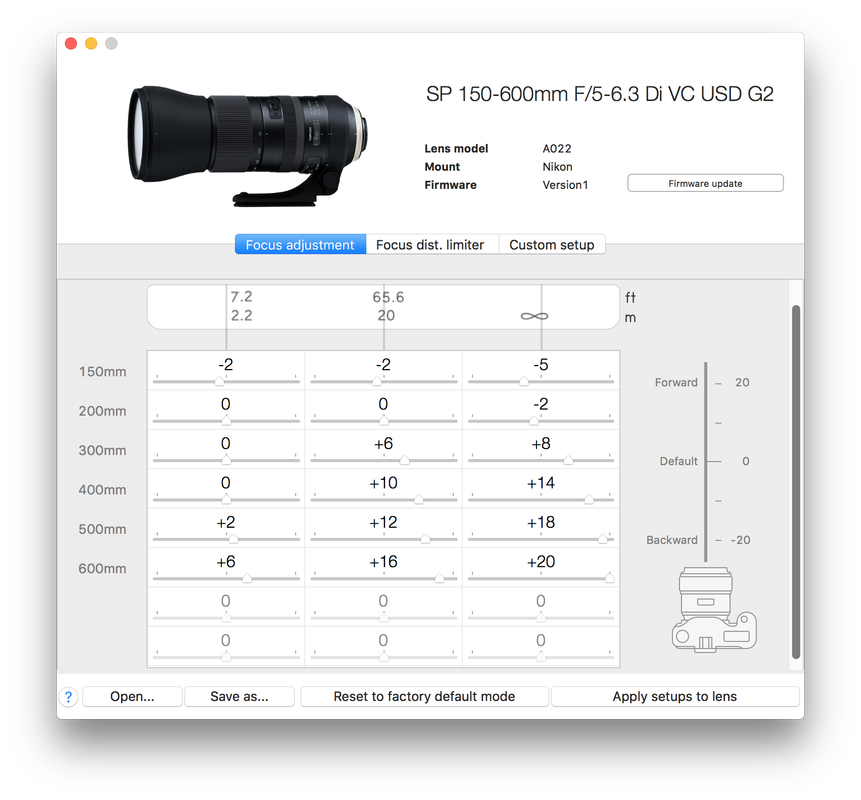Screen dimensions: 861x800
Task: Click the Mount value Nikon
Action: click(557, 167)
